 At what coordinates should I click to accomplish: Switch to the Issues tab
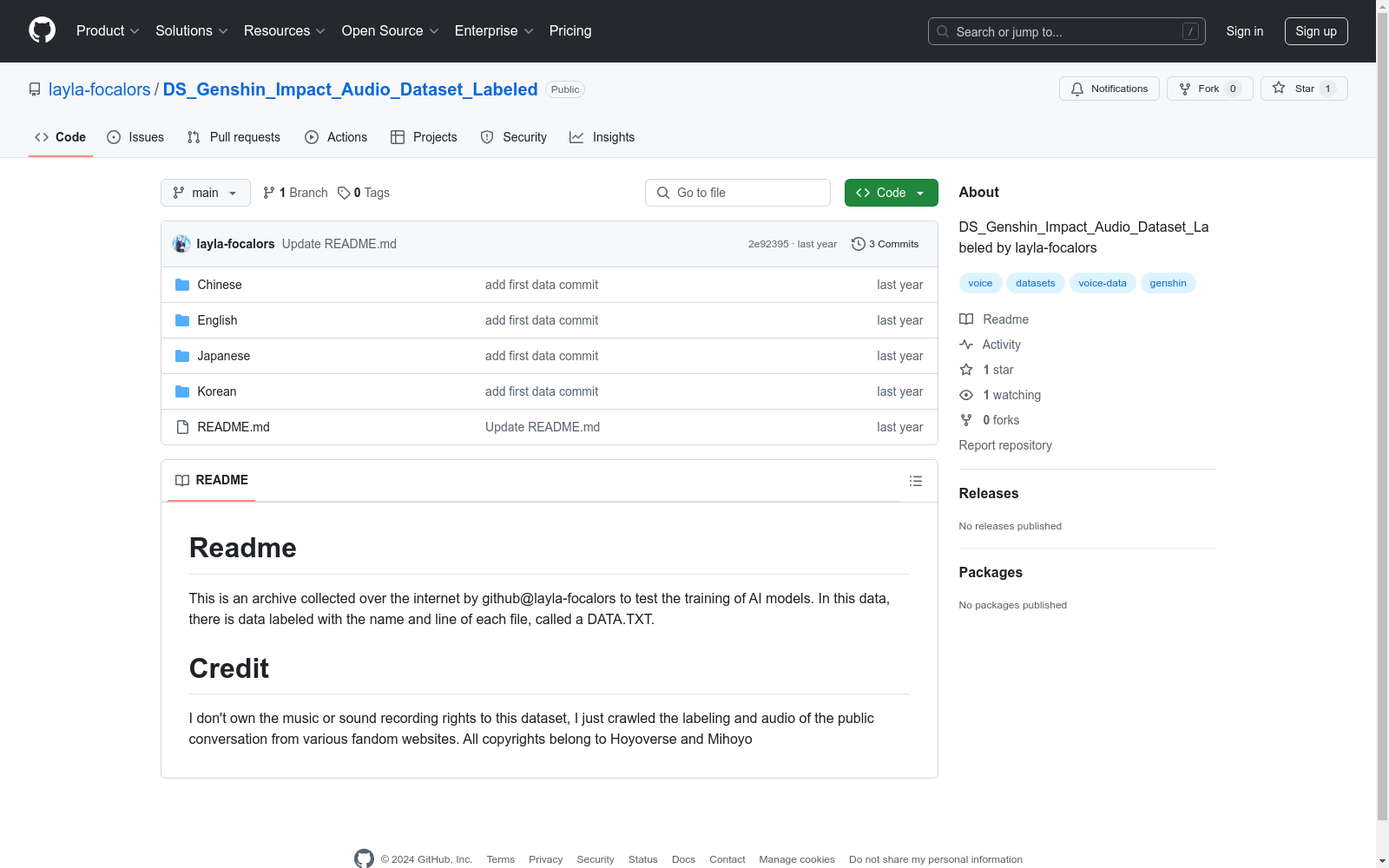coord(135,137)
